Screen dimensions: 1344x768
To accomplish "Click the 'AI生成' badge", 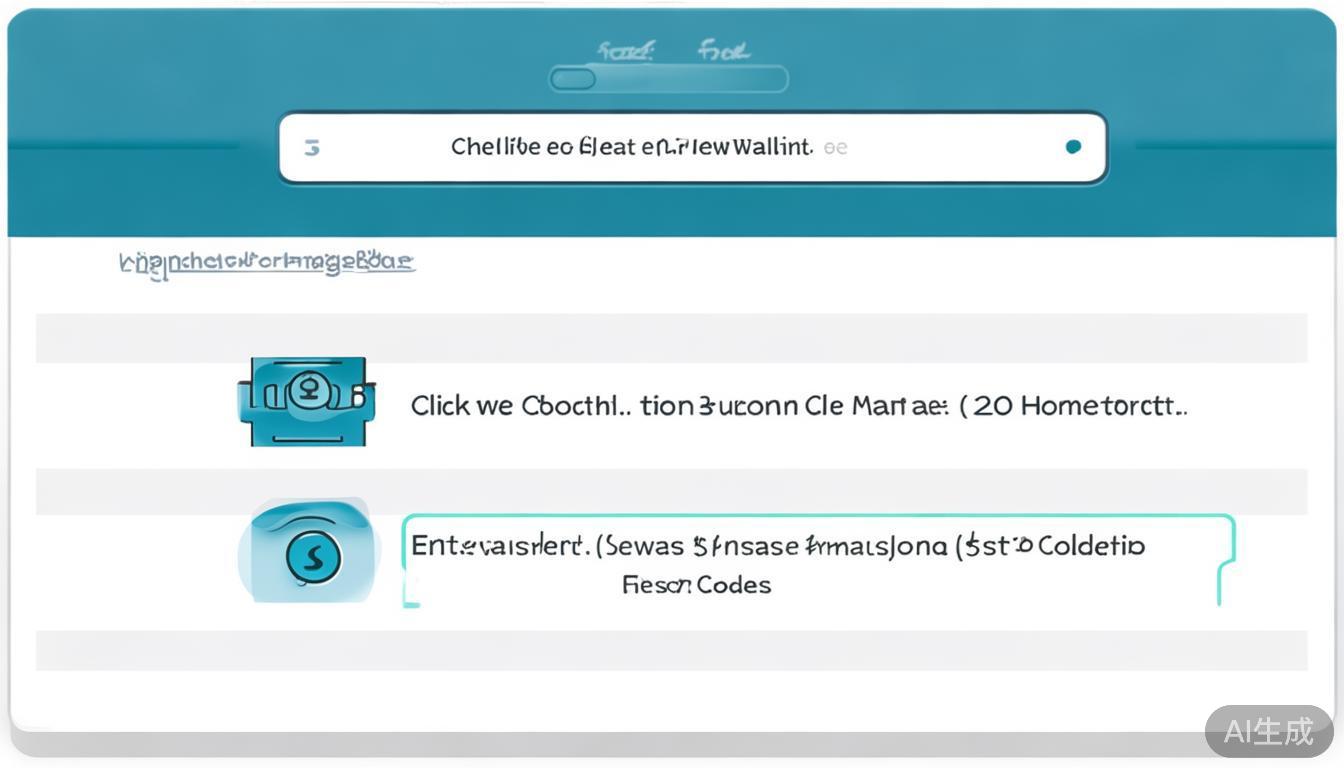I will click(1268, 731).
